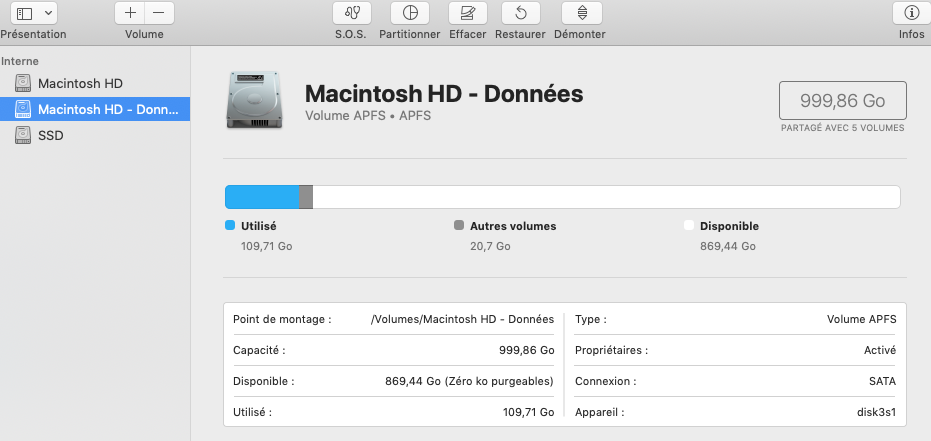Run S.O.S. first aid on volume
The width and height of the screenshot is (931, 441).
point(352,13)
